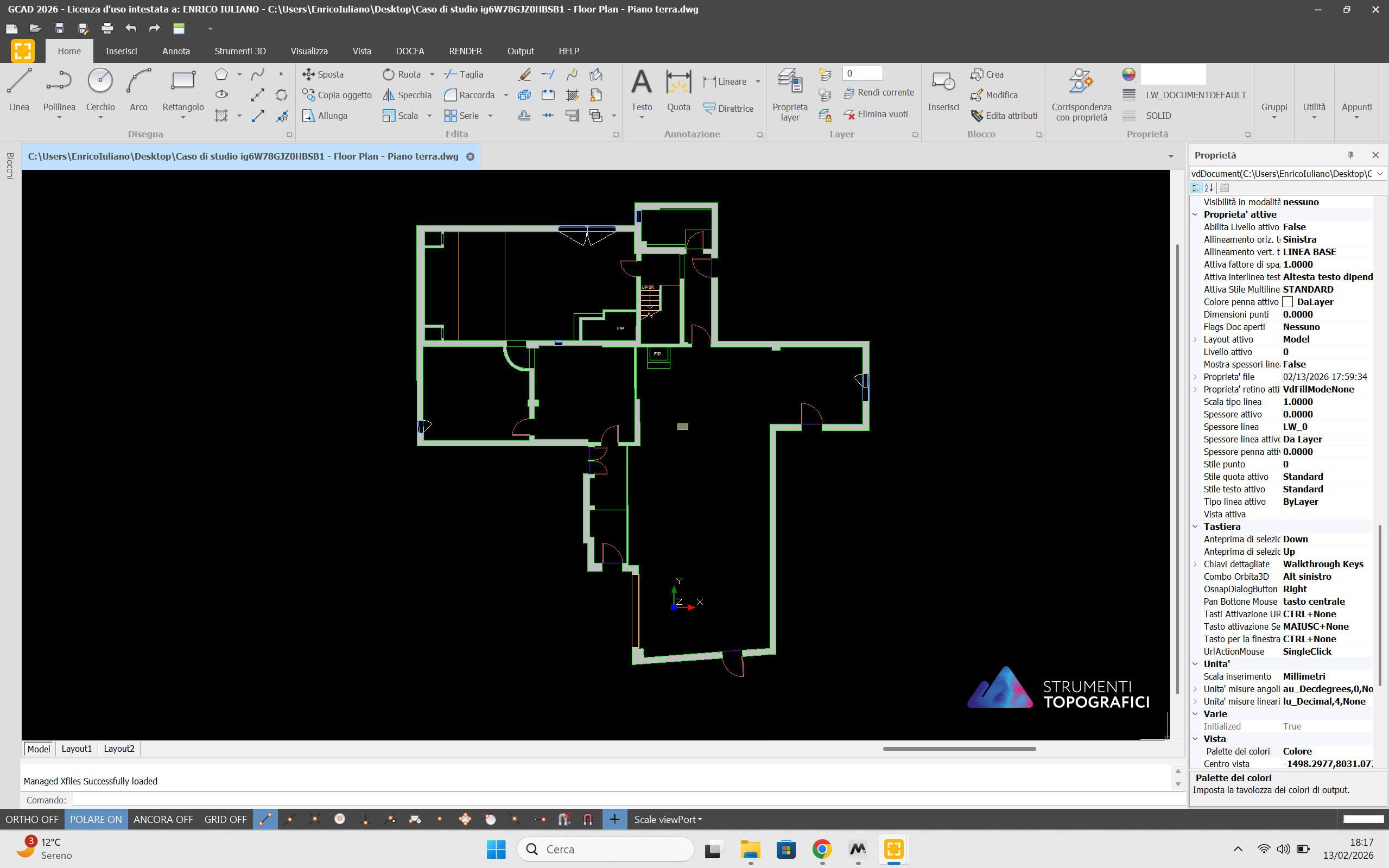Viewport: 1389px width, 868px height.
Task: Toggle GRID OFF display
Action: 226,819
